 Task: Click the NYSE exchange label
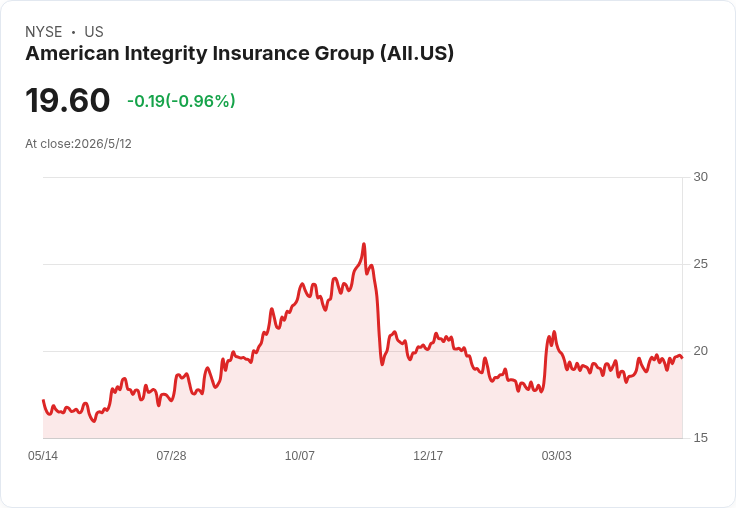pyautogui.click(x=44, y=32)
